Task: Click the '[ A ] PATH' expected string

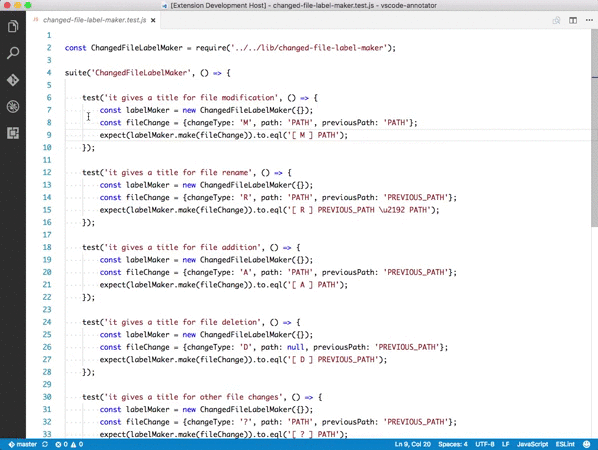Action: click(x=313, y=284)
